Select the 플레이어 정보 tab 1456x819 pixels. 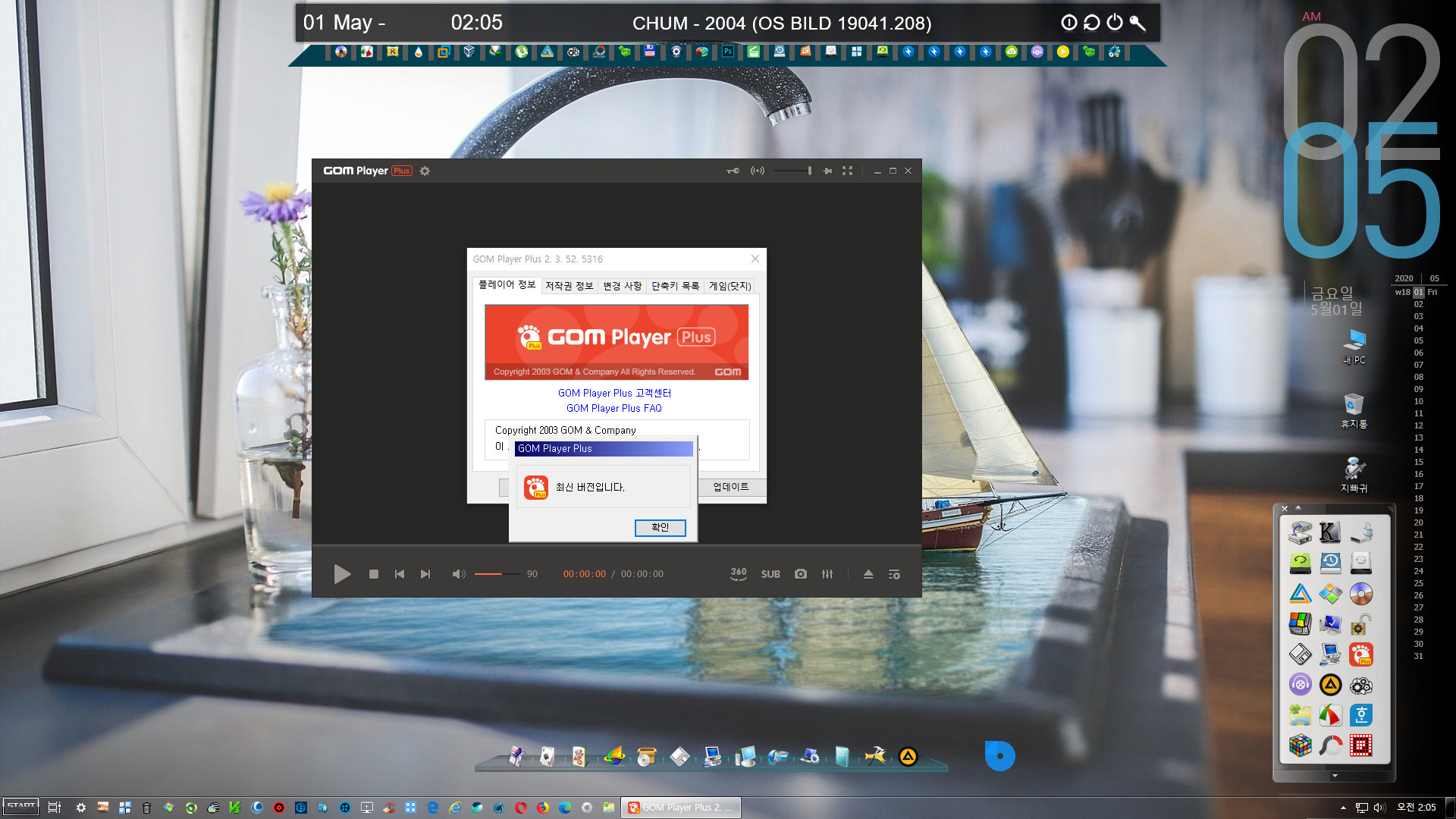(507, 285)
